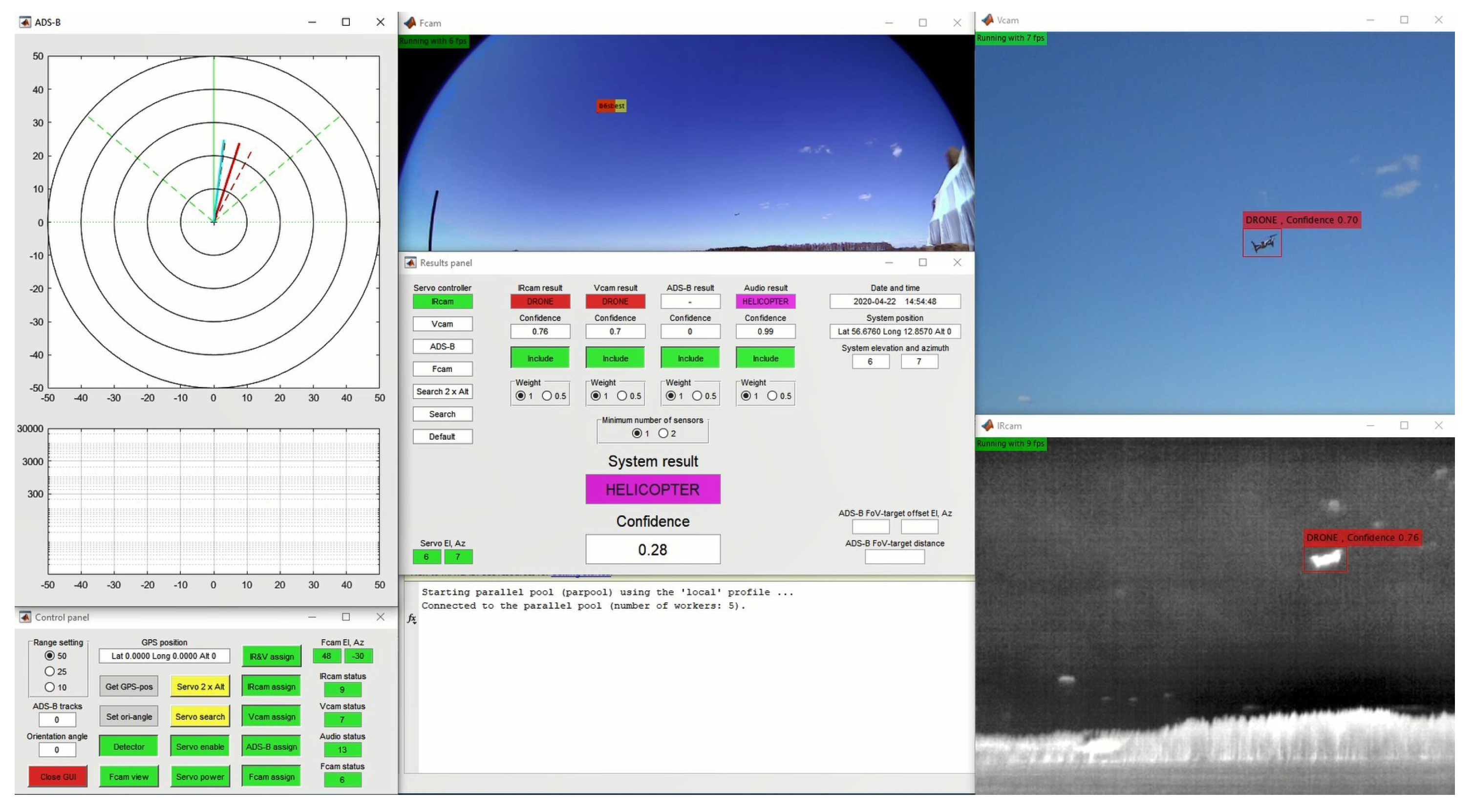Screen dimensions: 1473x812
Task: Select range setting 25 radio button
Action: (50, 671)
